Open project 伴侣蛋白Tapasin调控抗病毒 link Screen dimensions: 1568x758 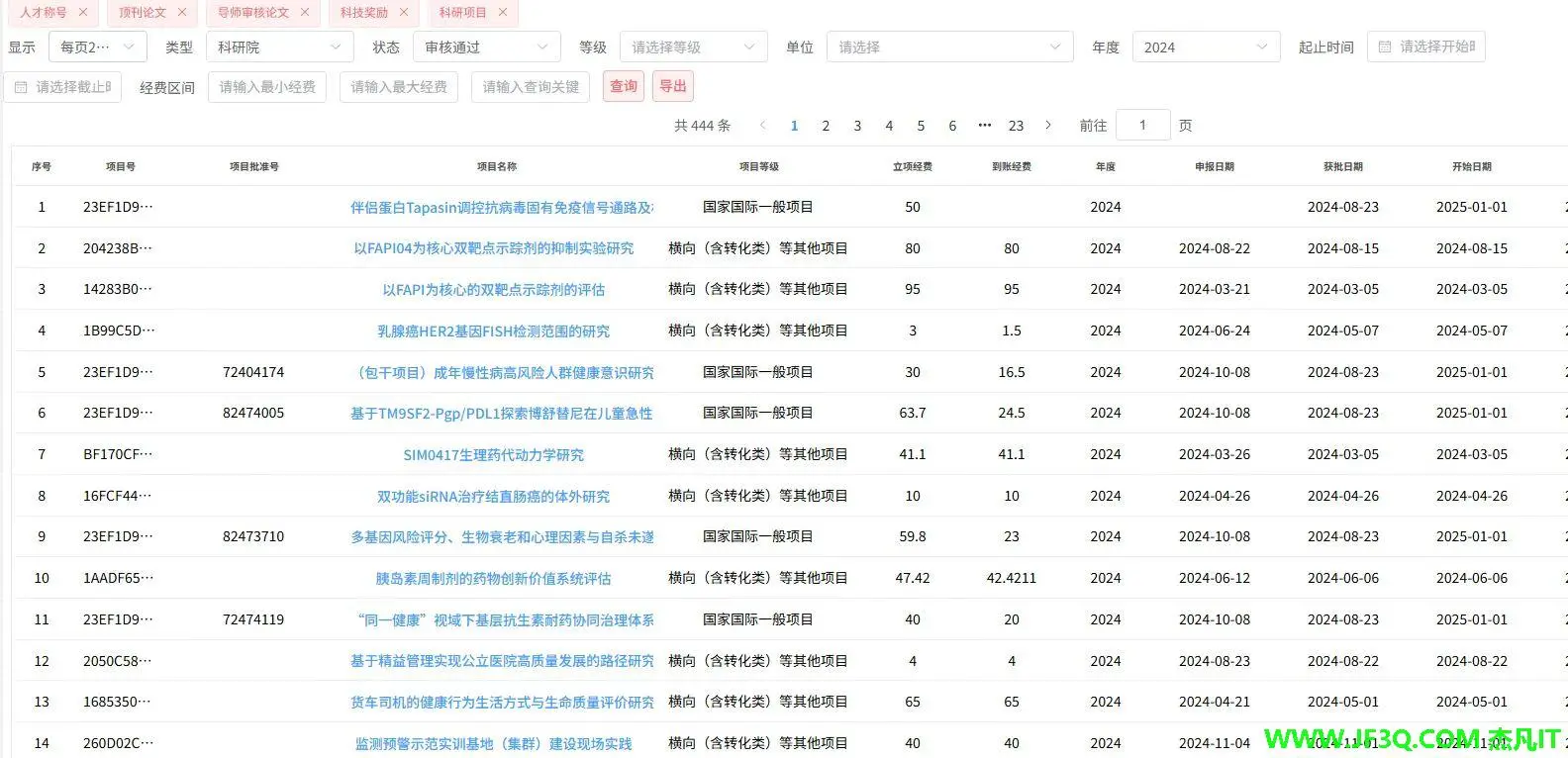[501, 208]
